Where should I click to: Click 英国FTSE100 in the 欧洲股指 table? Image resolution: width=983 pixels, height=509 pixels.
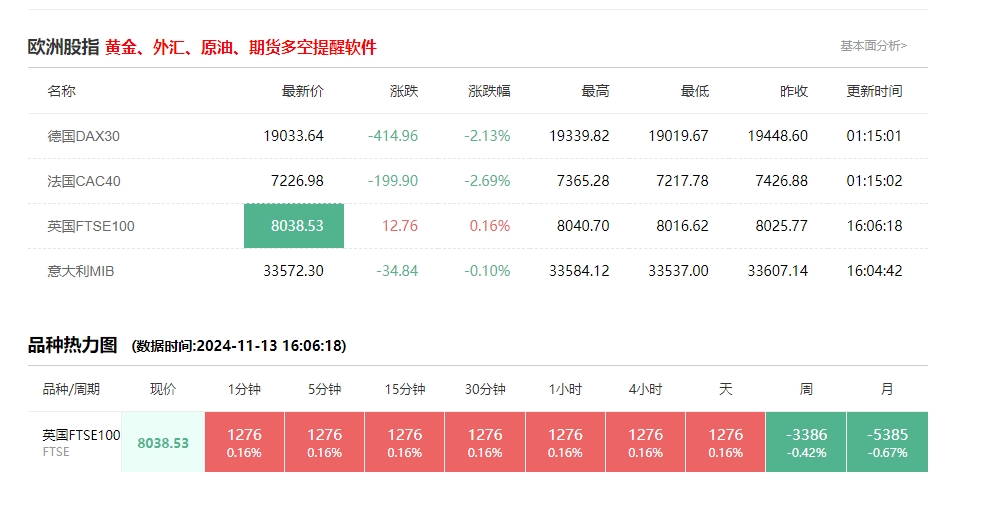pos(91,226)
